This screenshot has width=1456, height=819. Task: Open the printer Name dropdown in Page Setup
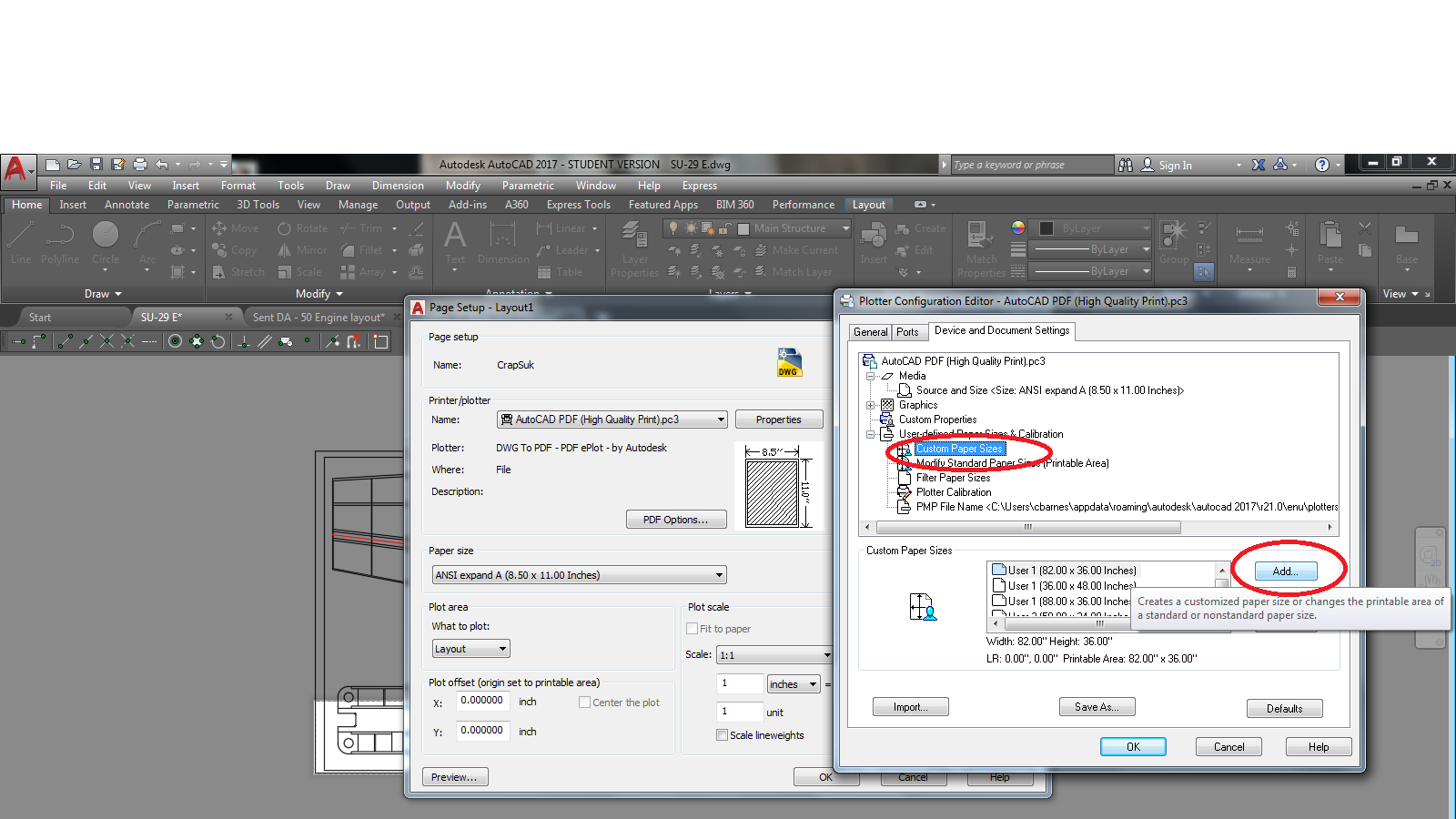point(612,420)
